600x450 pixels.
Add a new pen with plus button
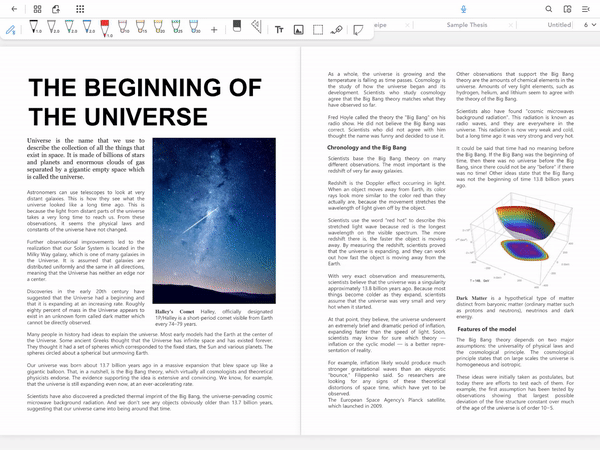214,29
